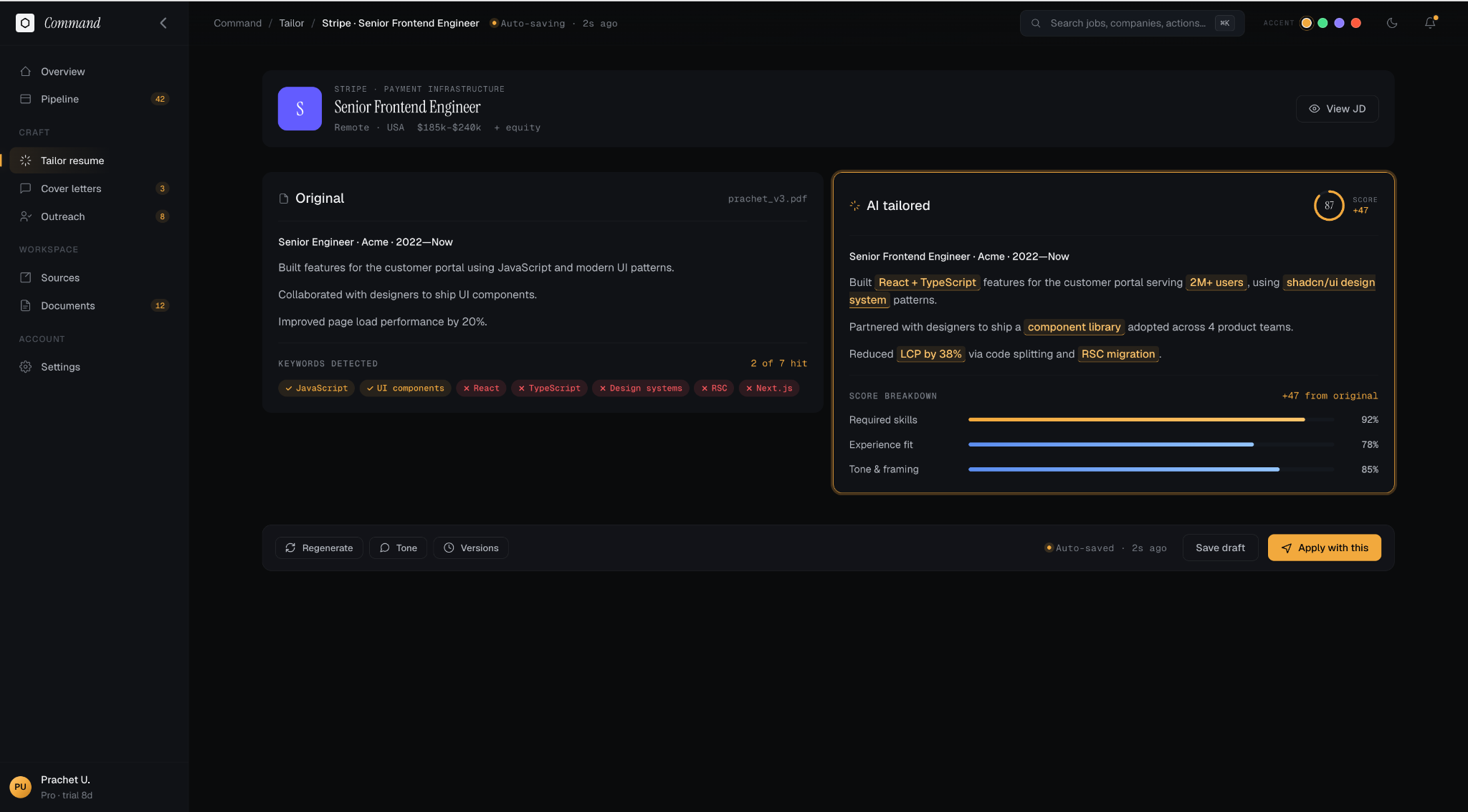Click the Tailor breadcrumb link
Viewport: 1468px width, 812px height.
[x=291, y=23]
